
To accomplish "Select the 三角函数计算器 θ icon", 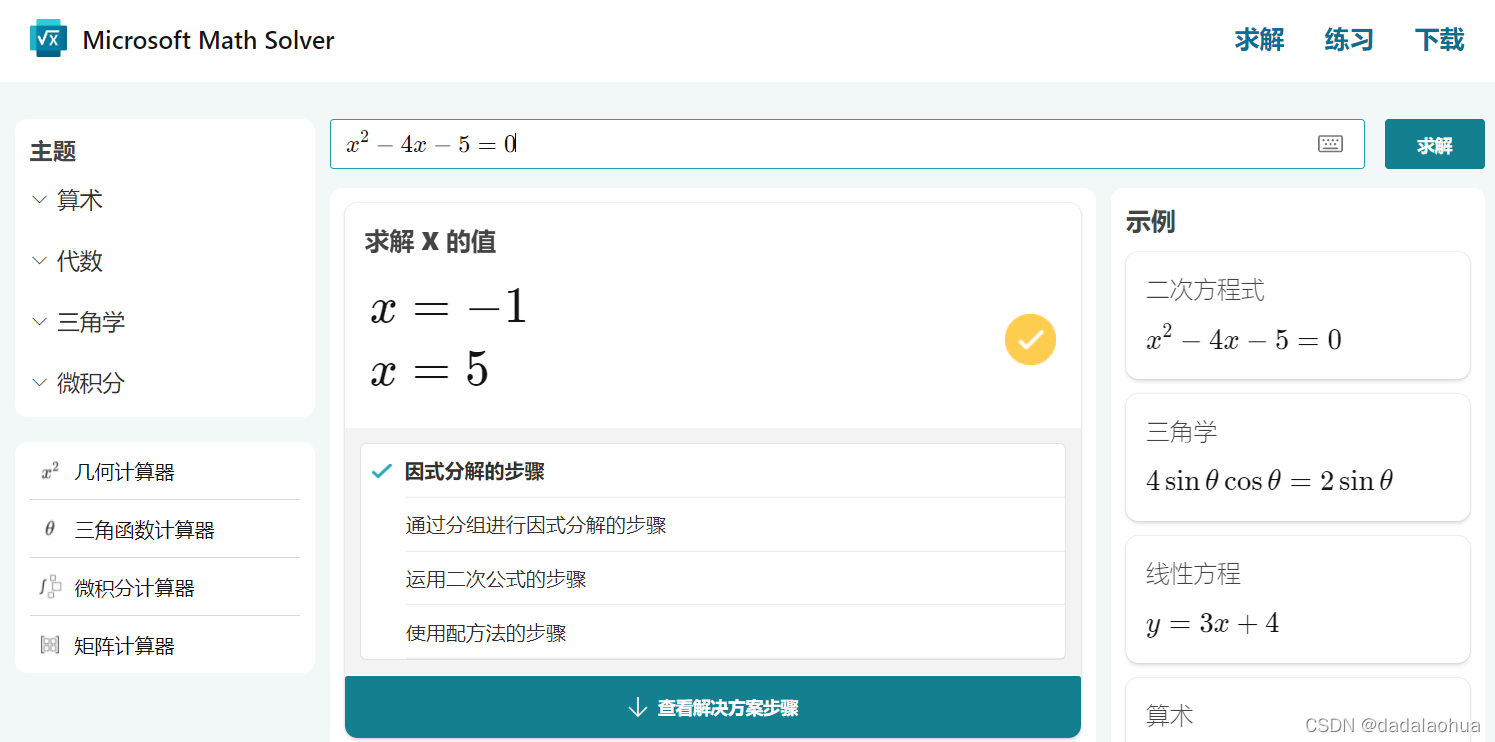I will (x=49, y=529).
